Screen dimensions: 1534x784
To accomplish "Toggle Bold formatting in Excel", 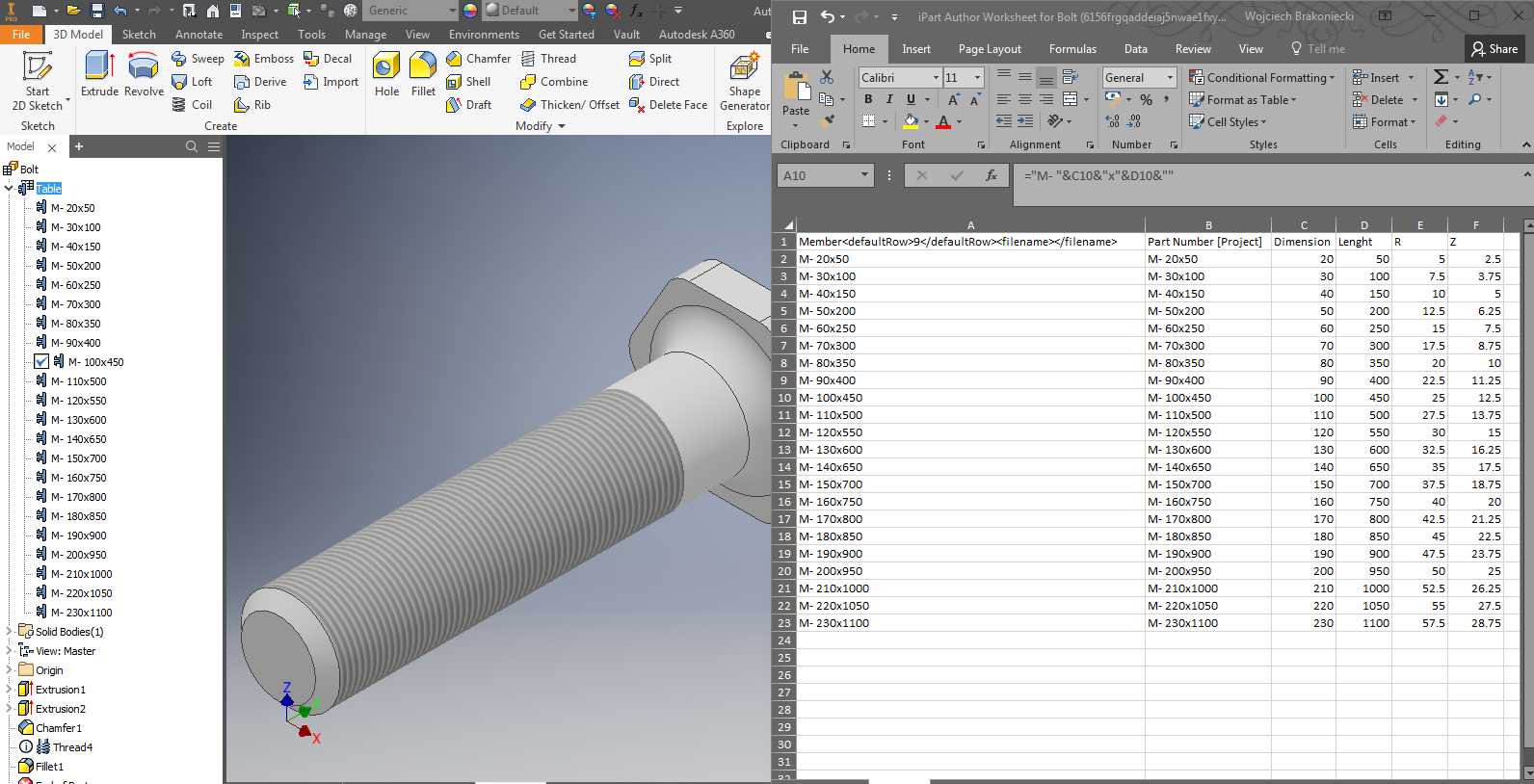I will tap(868, 99).
